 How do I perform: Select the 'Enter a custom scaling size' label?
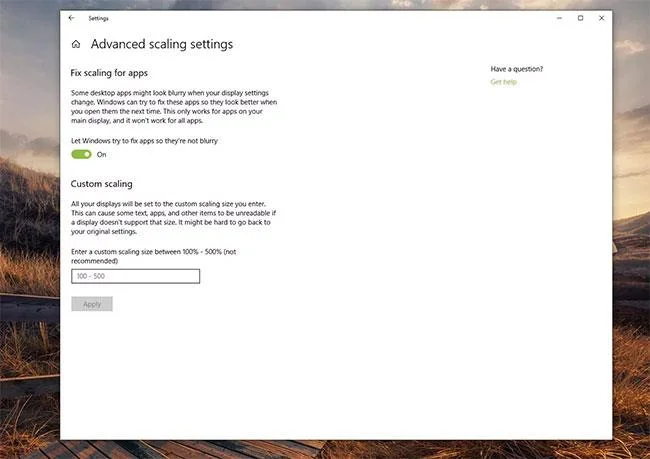tap(154, 256)
